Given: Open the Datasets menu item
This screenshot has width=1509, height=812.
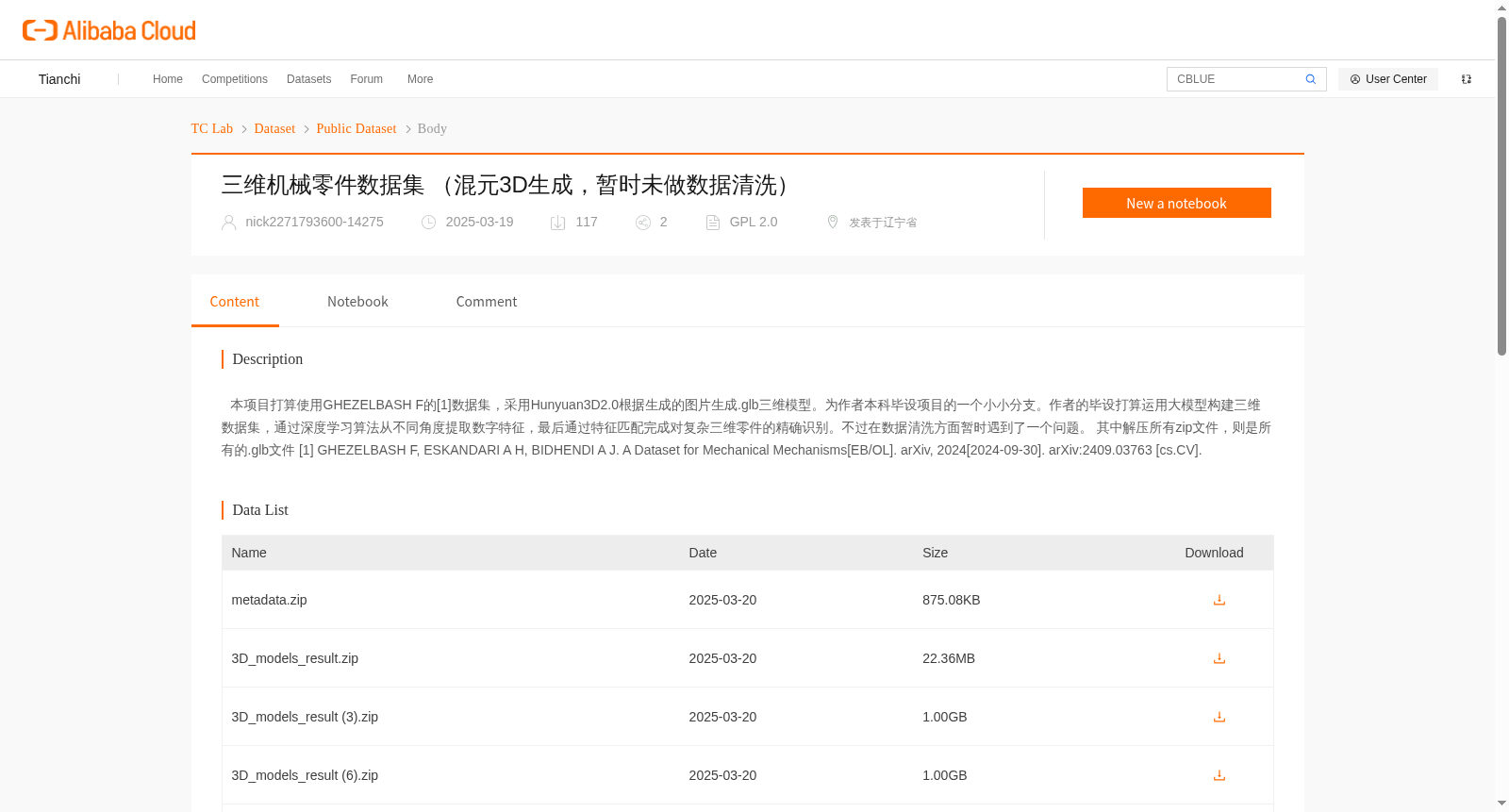Looking at the screenshot, I should pyautogui.click(x=309, y=79).
